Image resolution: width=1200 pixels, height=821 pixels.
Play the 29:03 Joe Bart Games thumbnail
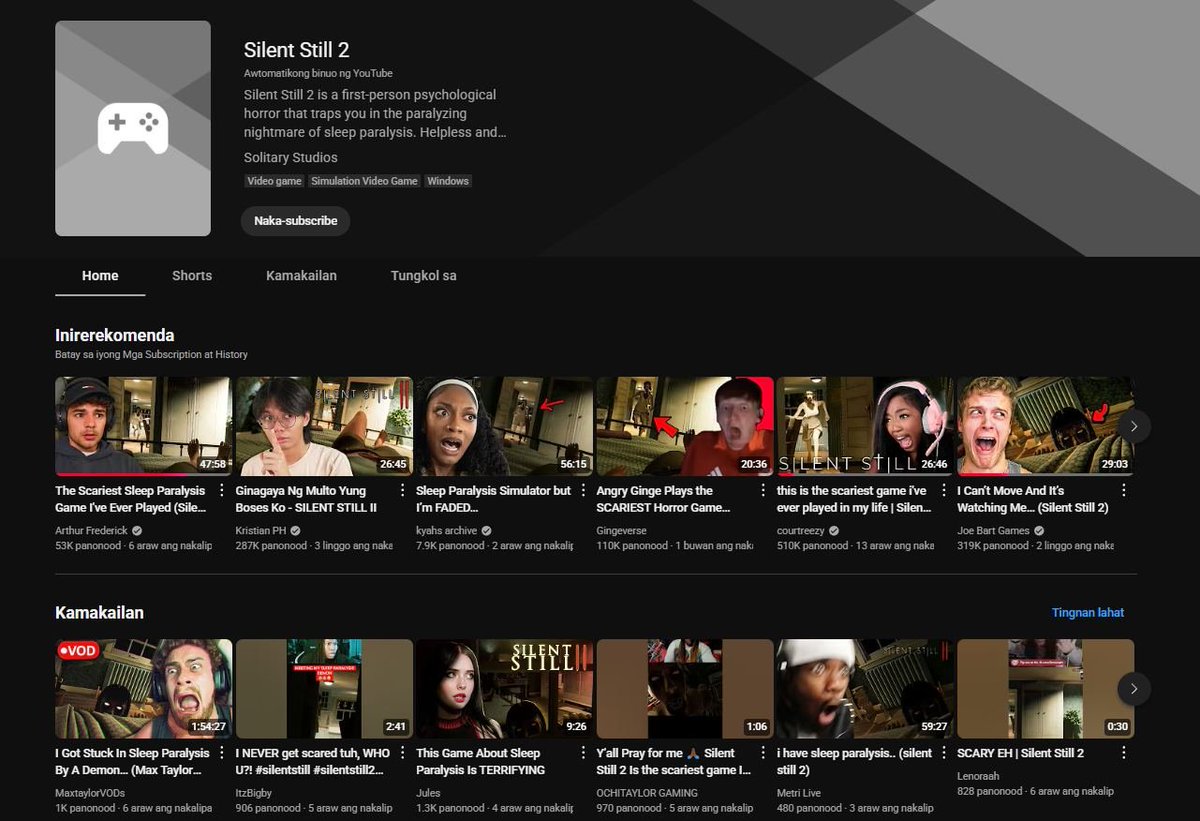pos(1046,426)
